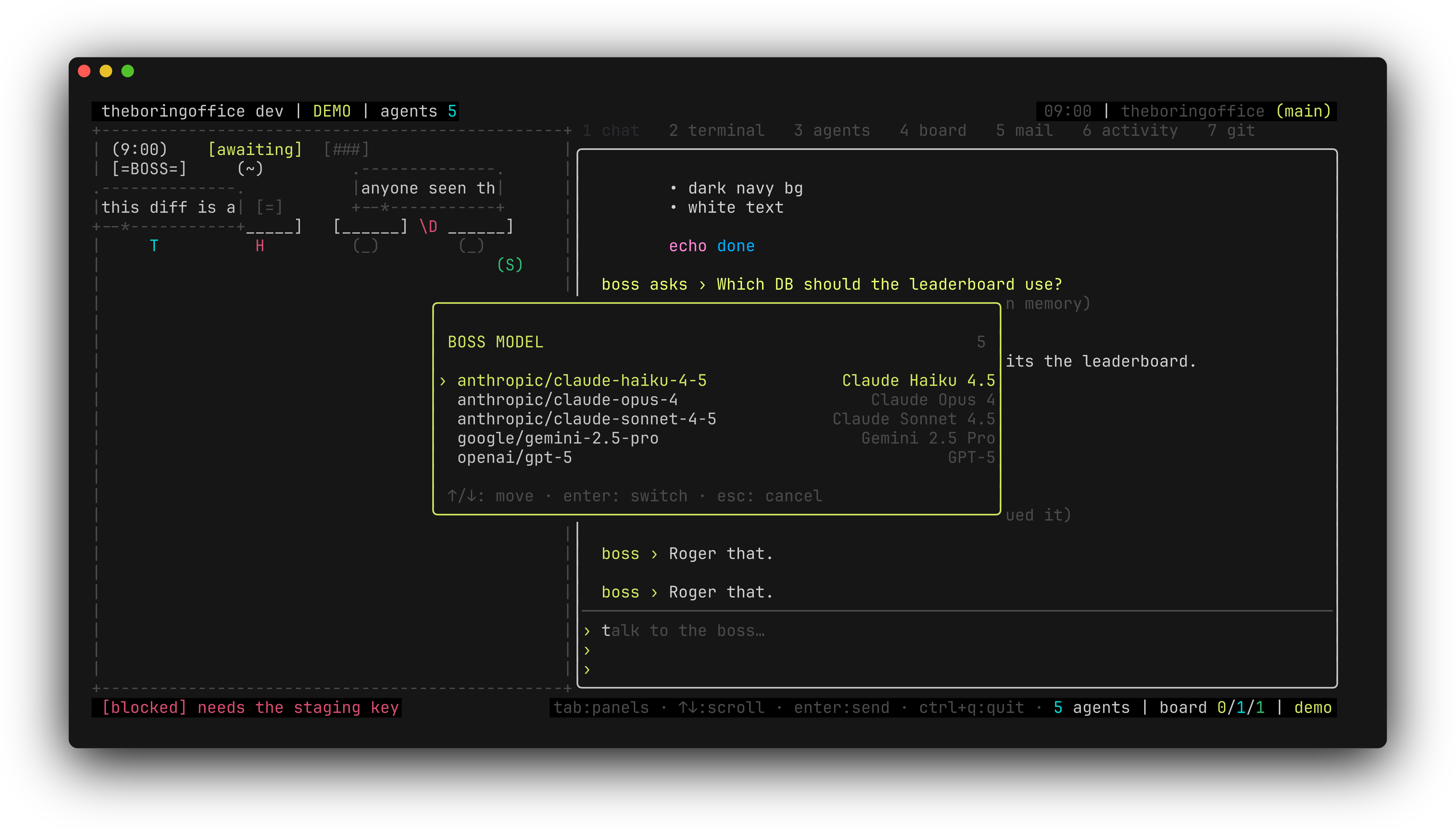Click the 'enter: switch' hint in dialog
The image size is (1456, 829).
point(625,496)
